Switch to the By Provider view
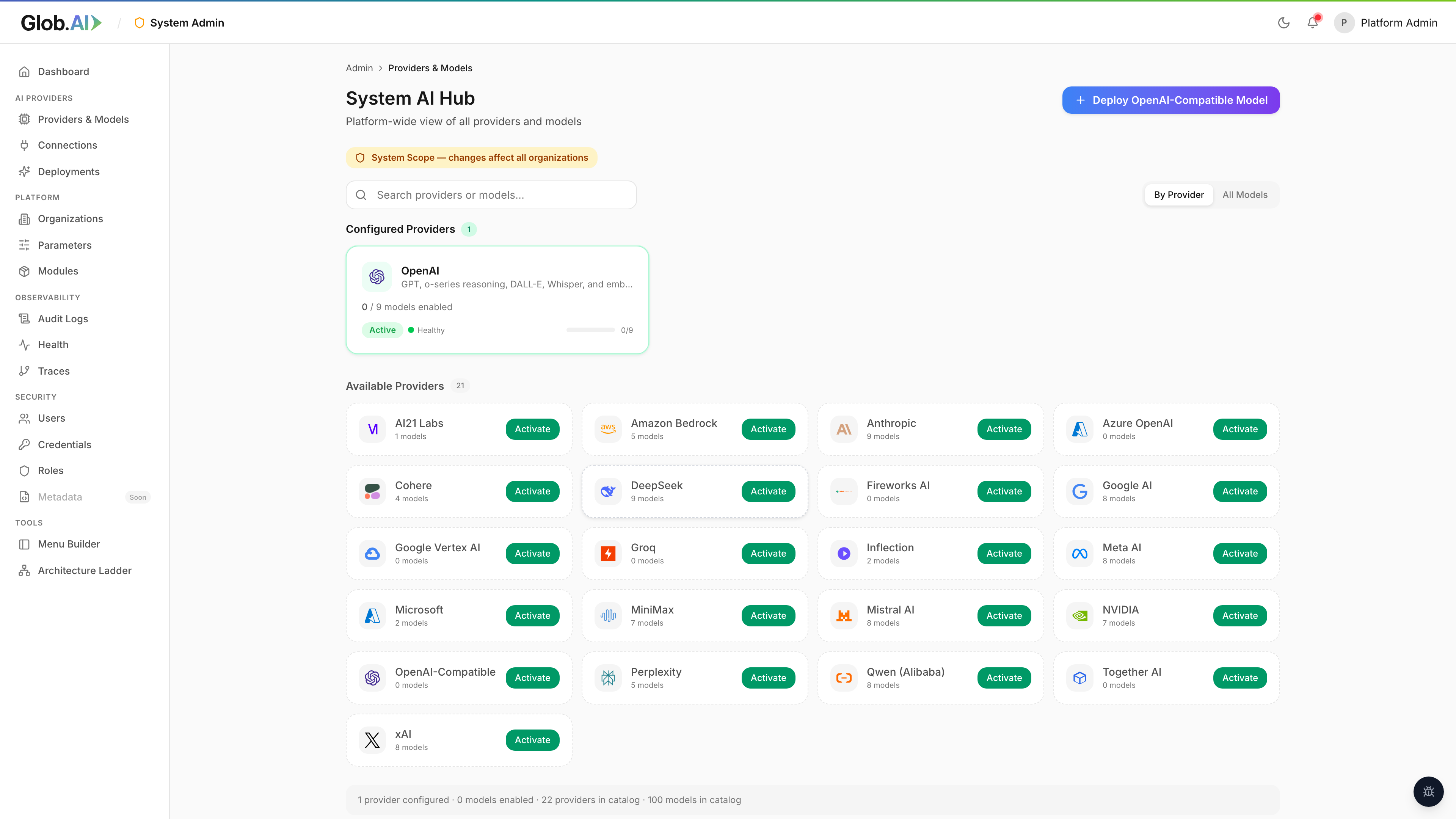The image size is (1456, 819). (x=1178, y=195)
